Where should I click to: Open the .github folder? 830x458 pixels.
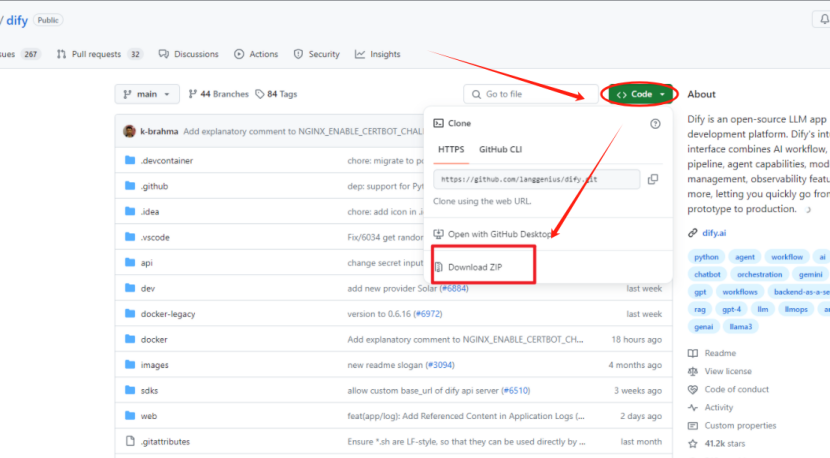pyautogui.click(x=154, y=186)
